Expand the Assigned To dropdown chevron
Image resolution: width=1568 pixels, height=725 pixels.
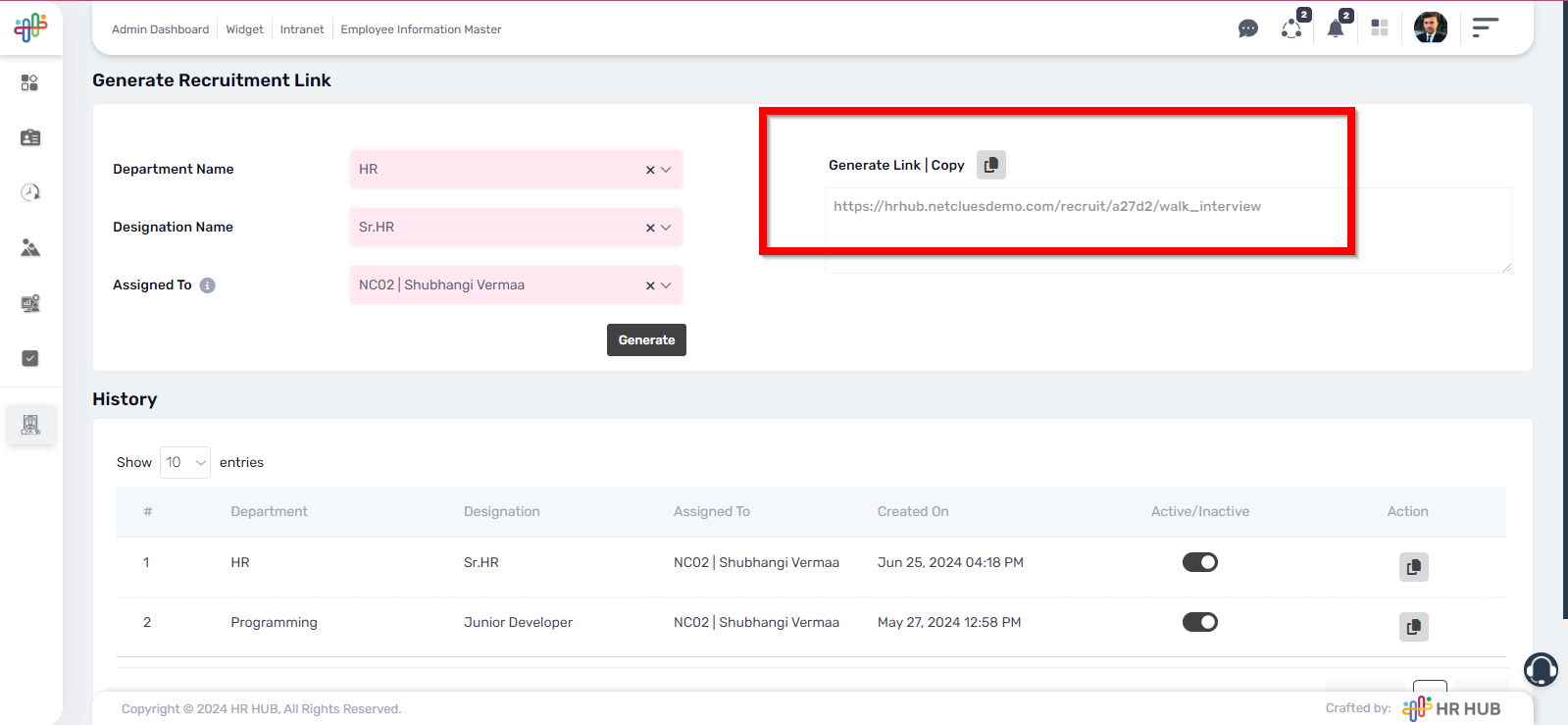(x=666, y=285)
